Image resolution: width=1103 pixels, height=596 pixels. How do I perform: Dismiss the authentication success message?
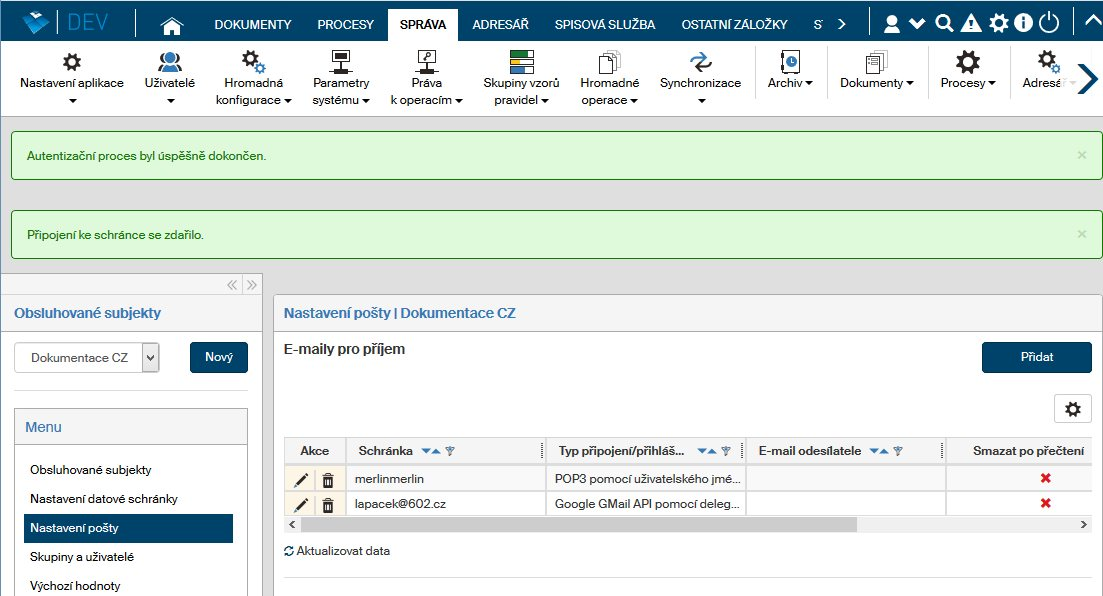click(x=1081, y=156)
